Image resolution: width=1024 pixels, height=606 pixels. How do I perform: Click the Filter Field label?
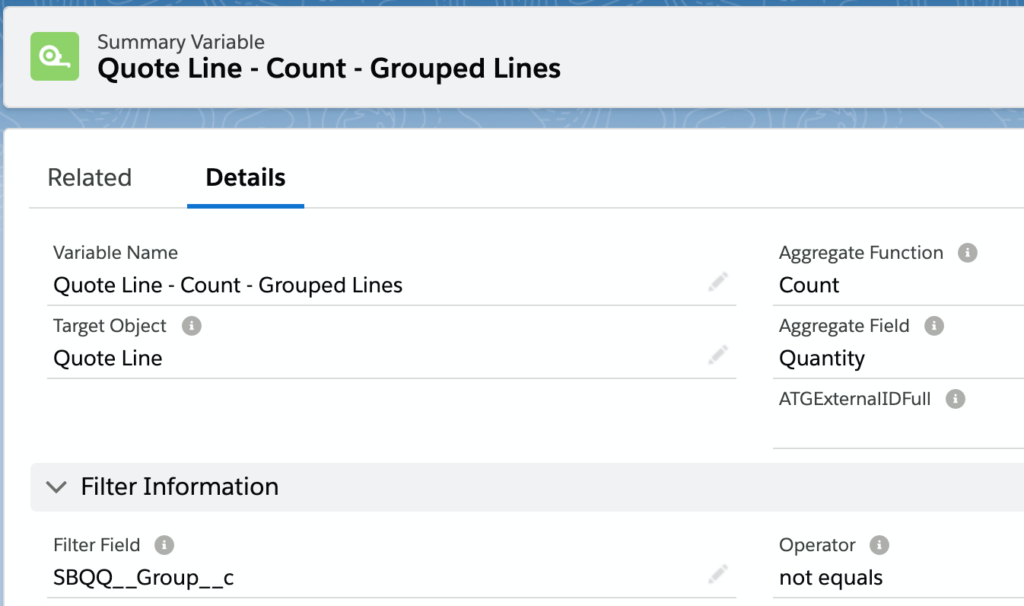pyautogui.click(x=97, y=545)
